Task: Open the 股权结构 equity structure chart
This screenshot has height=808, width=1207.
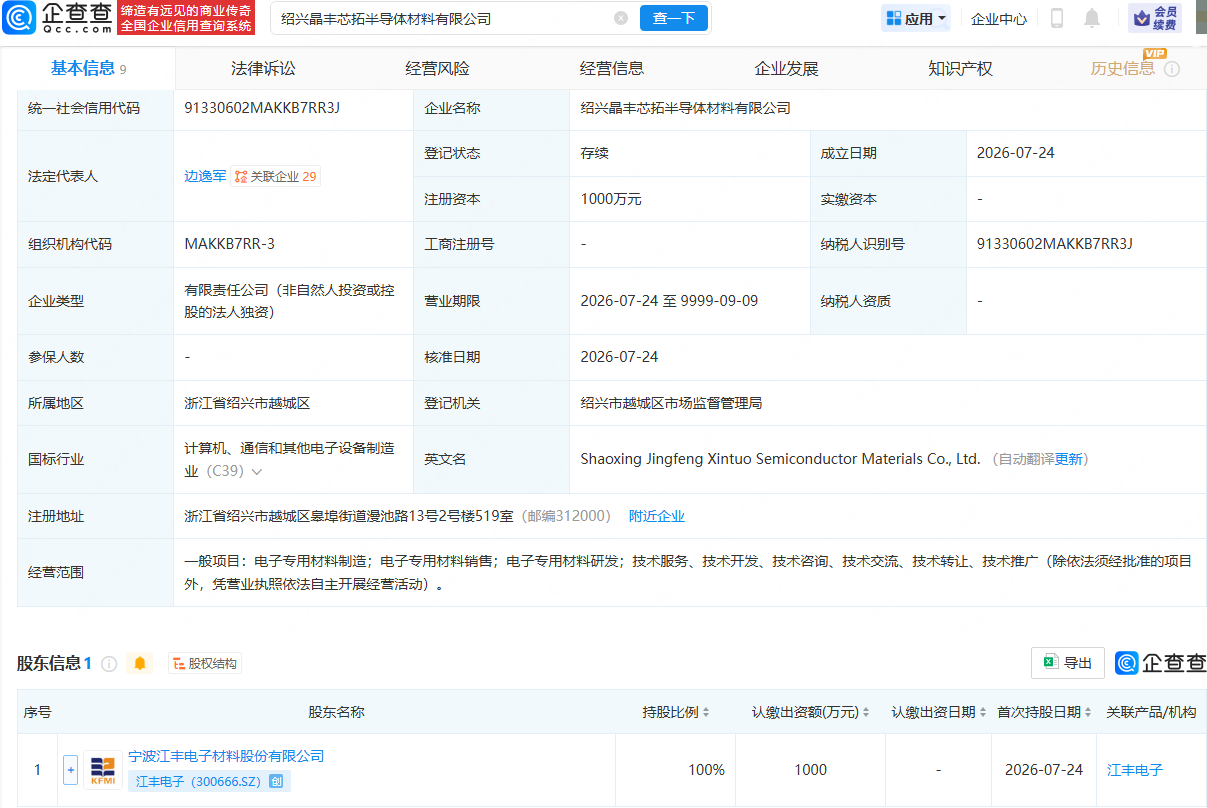Action: [205, 663]
